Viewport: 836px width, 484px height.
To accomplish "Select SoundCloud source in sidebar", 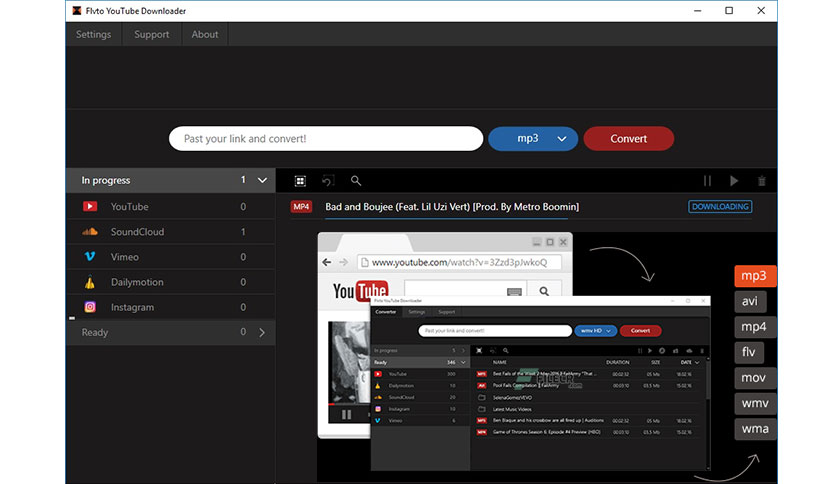I will (x=137, y=232).
